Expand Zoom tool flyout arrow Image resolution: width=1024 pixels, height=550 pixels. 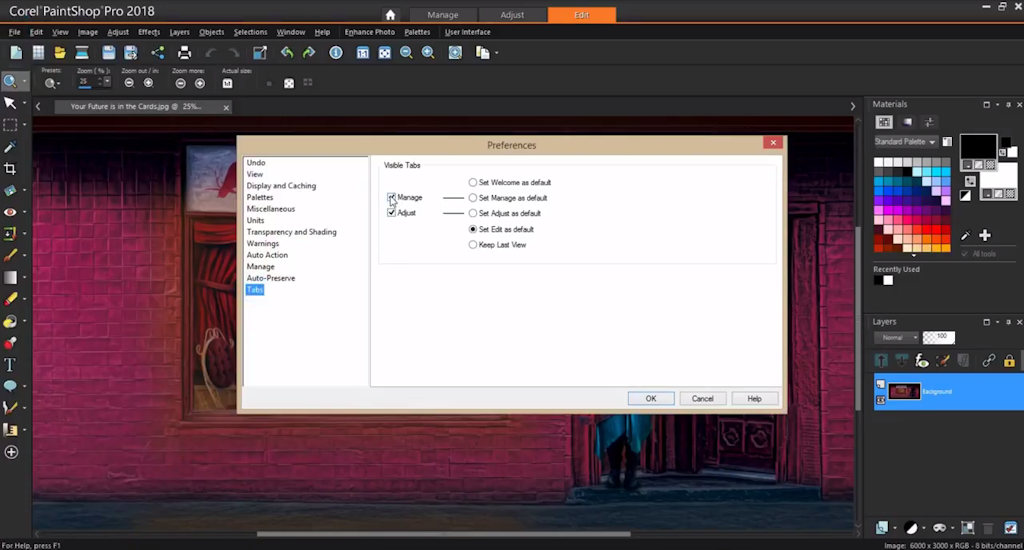(x=25, y=82)
